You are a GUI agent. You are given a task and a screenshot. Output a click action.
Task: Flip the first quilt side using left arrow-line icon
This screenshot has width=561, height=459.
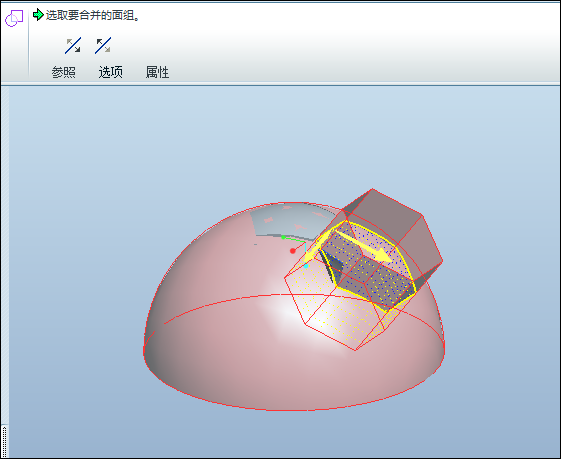click(x=73, y=45)
